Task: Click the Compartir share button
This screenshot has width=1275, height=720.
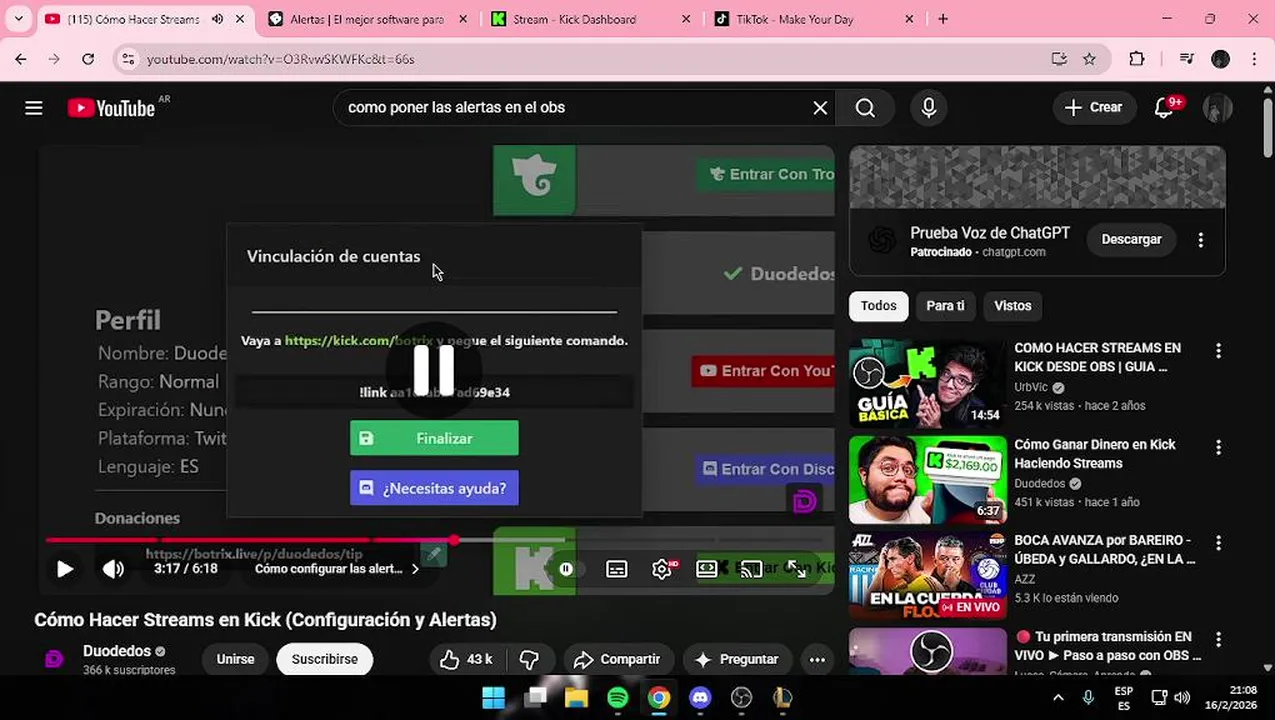Action: tap(617, 659)
